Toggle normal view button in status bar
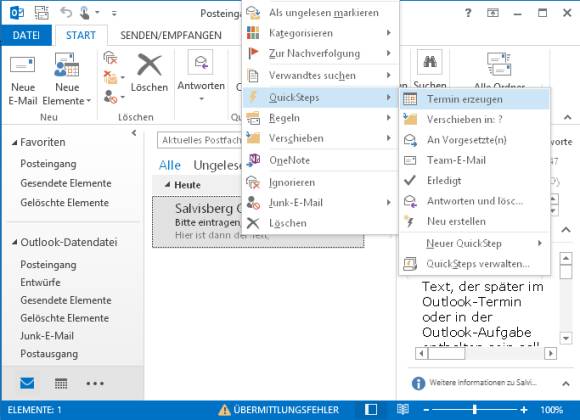This screenshot has width=580, height=420. click(371, 409)
